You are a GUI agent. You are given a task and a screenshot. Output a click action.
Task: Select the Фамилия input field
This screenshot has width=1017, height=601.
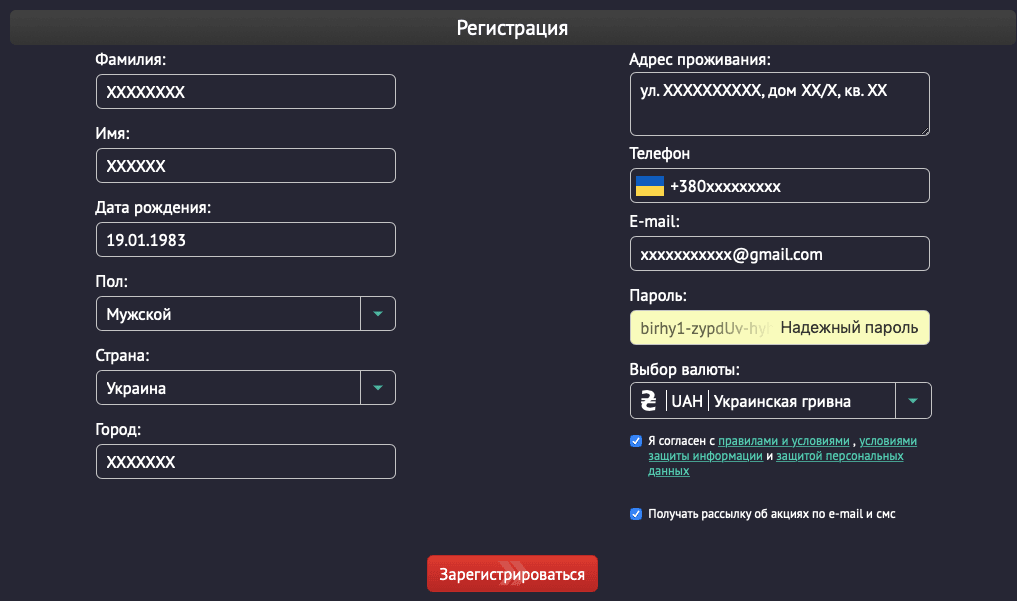pos(245,91)
